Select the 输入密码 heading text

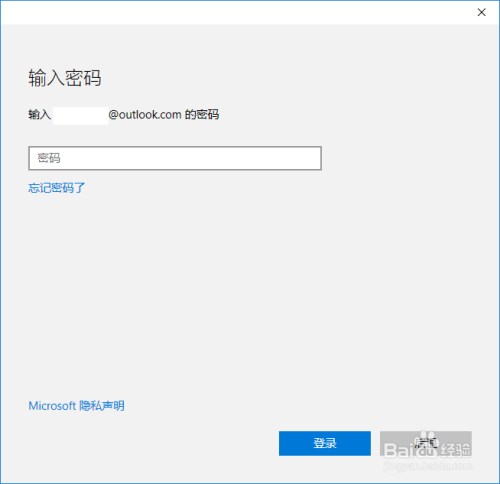pyautogui.click(x=65, y=78)
